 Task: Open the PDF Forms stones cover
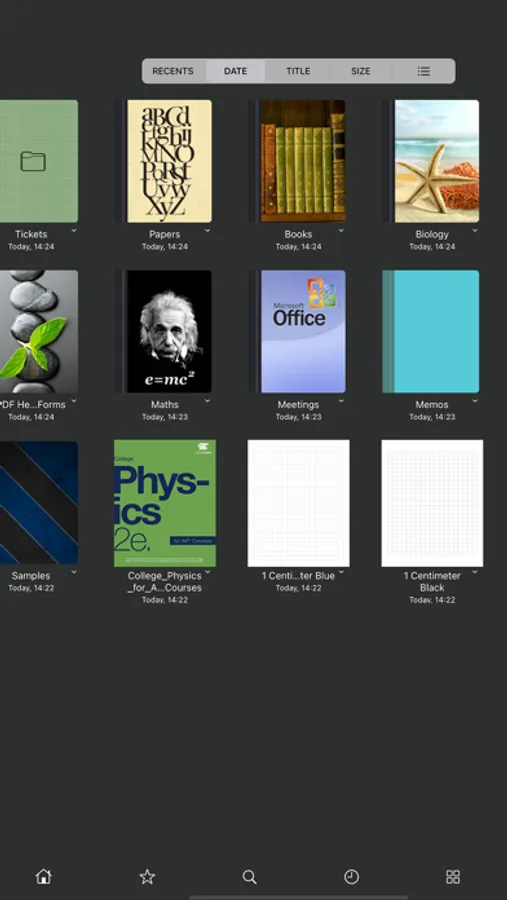point(38,332)
